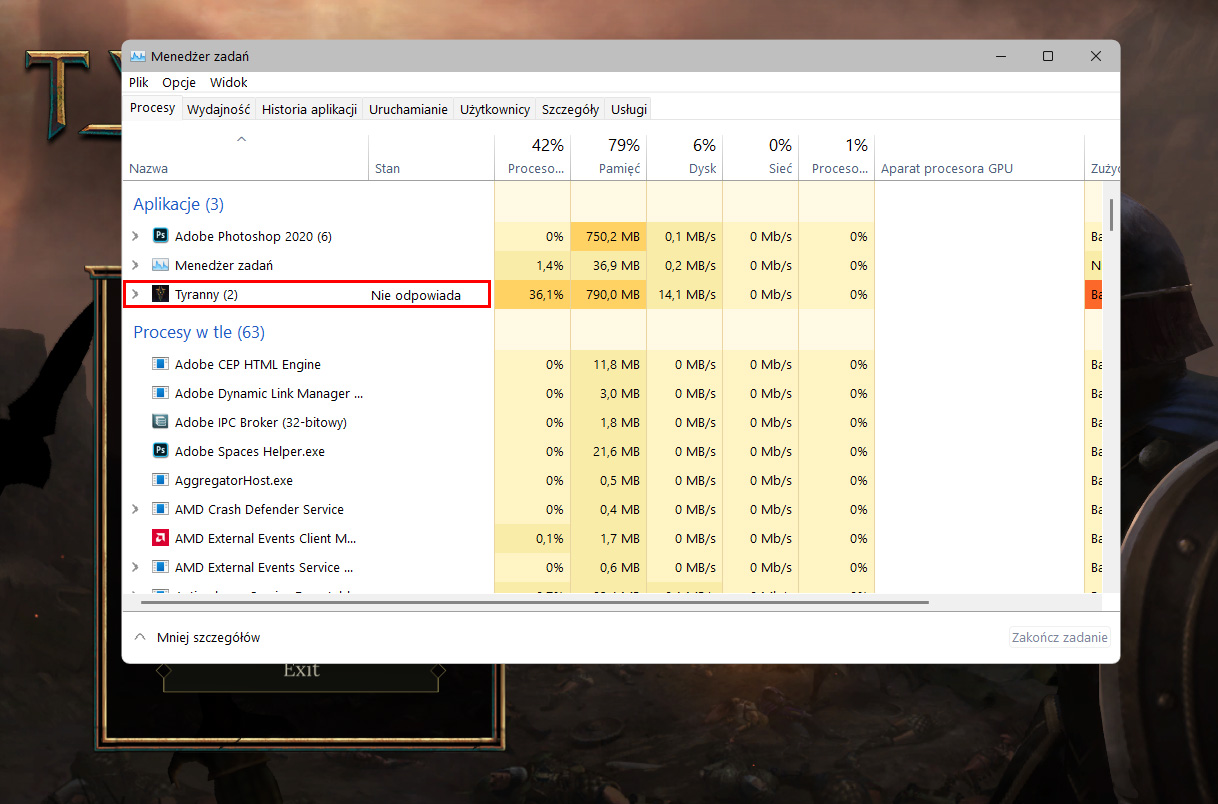Image resolution: width=1218 pixels, height=804 pixels.
Task: Expand the Adobe Photoshop 2020 process group
Action: click(x=136, y=236)
